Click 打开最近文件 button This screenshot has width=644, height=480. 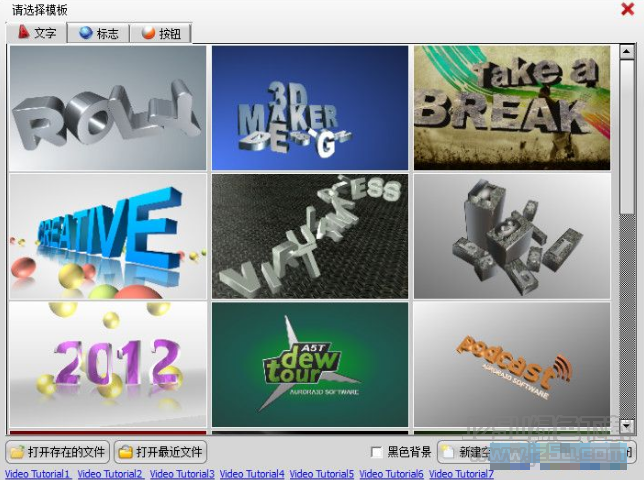160,452
